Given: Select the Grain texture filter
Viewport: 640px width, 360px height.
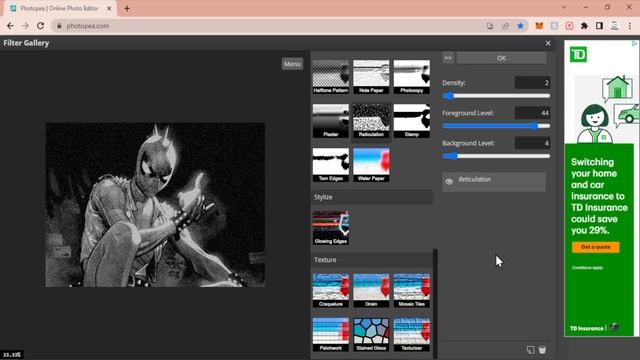Looking at the screenshot, I should (371, 291).
